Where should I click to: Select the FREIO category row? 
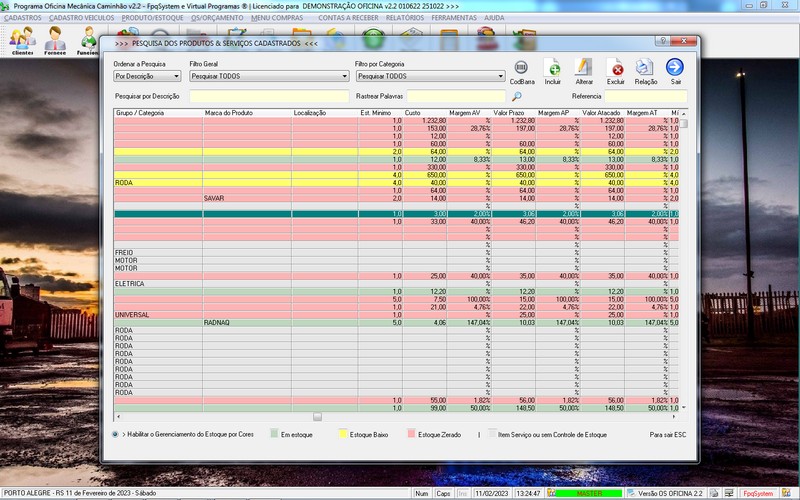pos(158,253)
